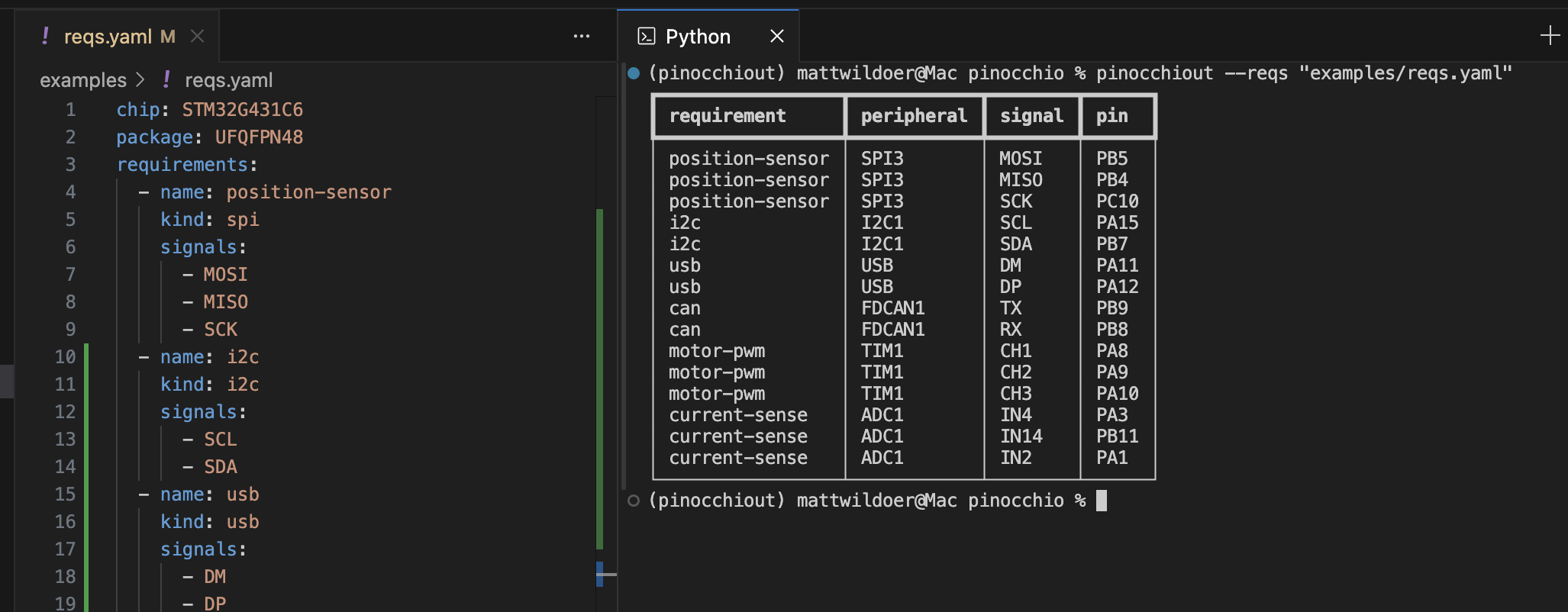This screenshot has width=1568, height=612.
Task: Click the PB5 pin cell in terminal
Action: pos(1111,159)
